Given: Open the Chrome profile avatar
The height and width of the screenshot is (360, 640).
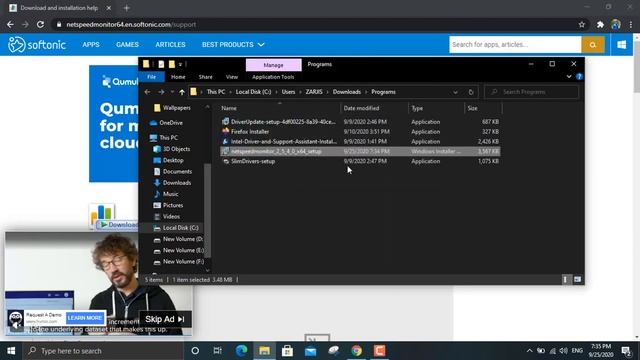Looking at the screenshot, I should [x=616, y=24].
